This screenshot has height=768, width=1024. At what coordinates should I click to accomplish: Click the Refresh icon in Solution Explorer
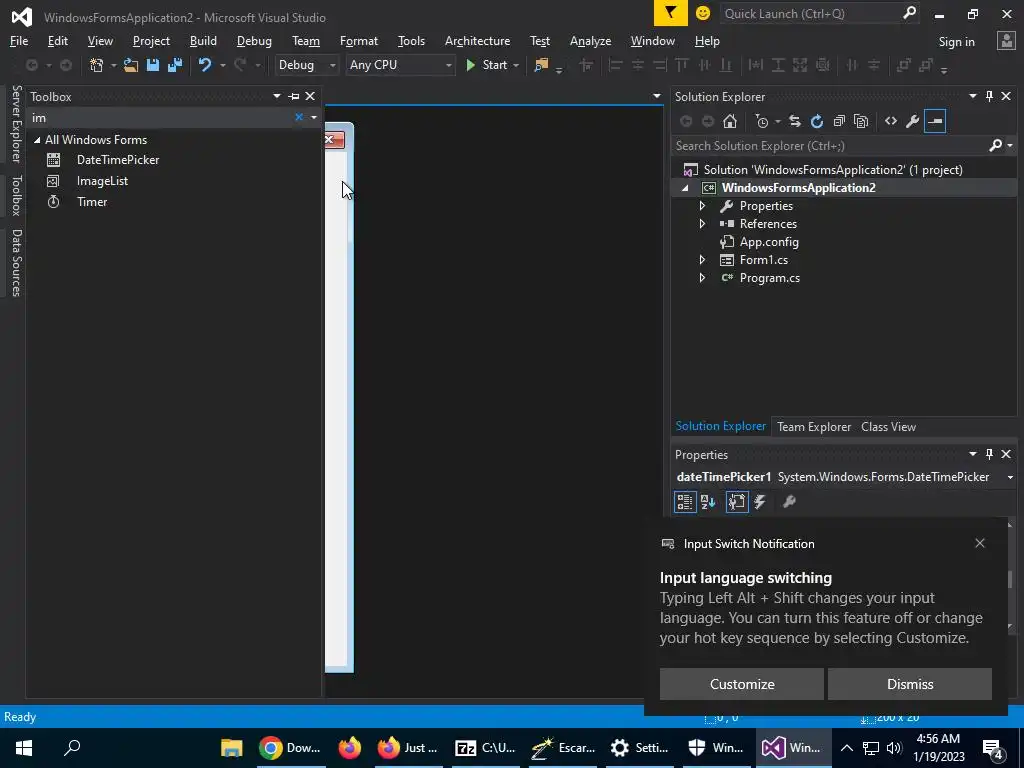click(x=817, y=121)
